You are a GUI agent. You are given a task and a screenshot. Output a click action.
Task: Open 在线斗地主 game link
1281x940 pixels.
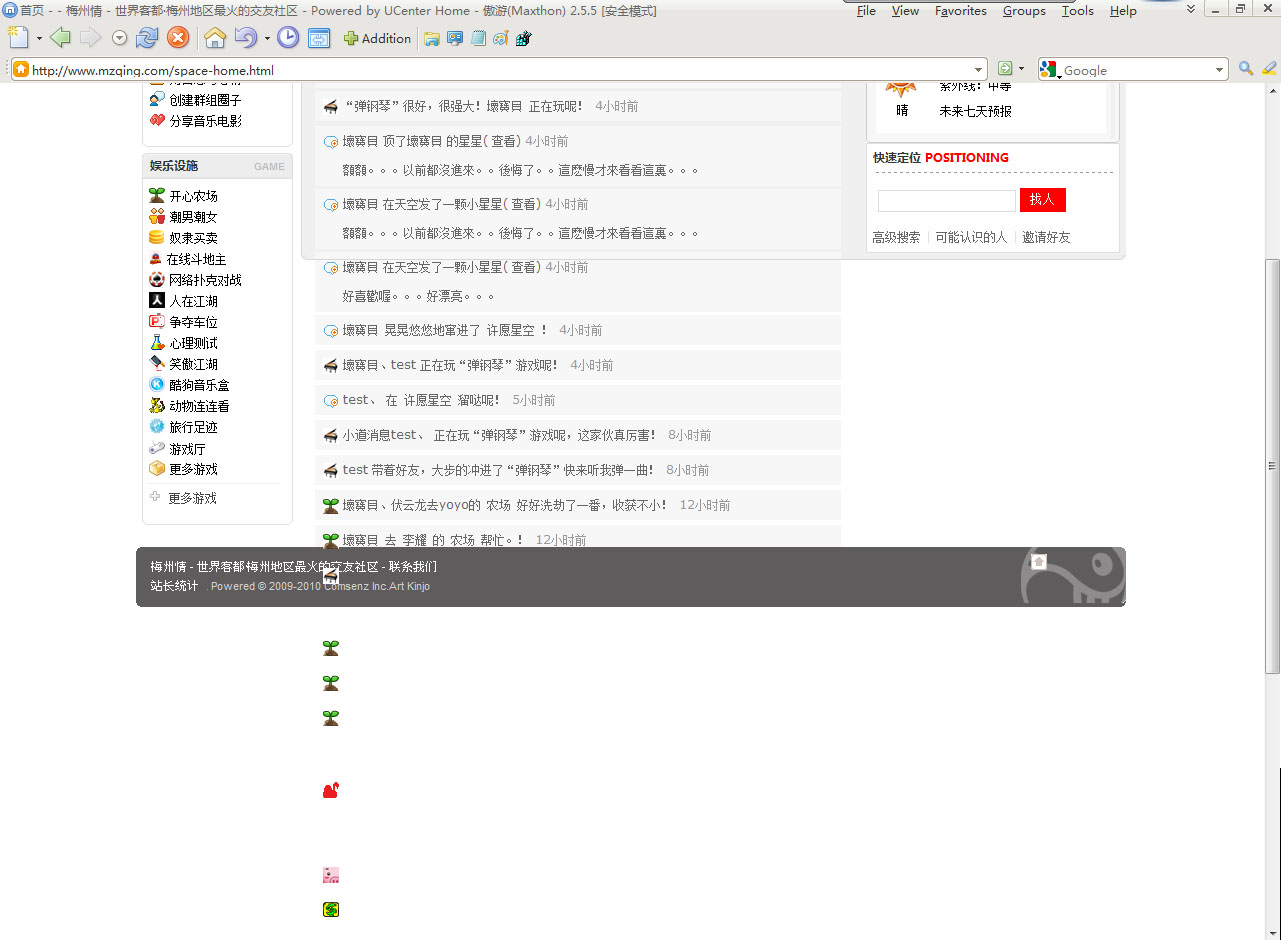coord(196,259)
